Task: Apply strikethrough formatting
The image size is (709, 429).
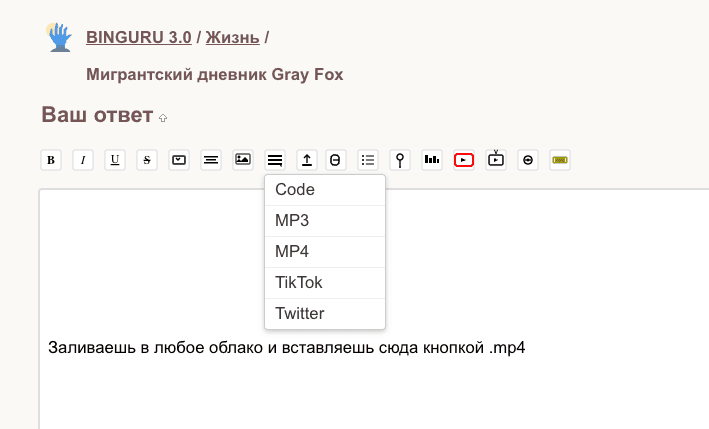Action: 147,159
